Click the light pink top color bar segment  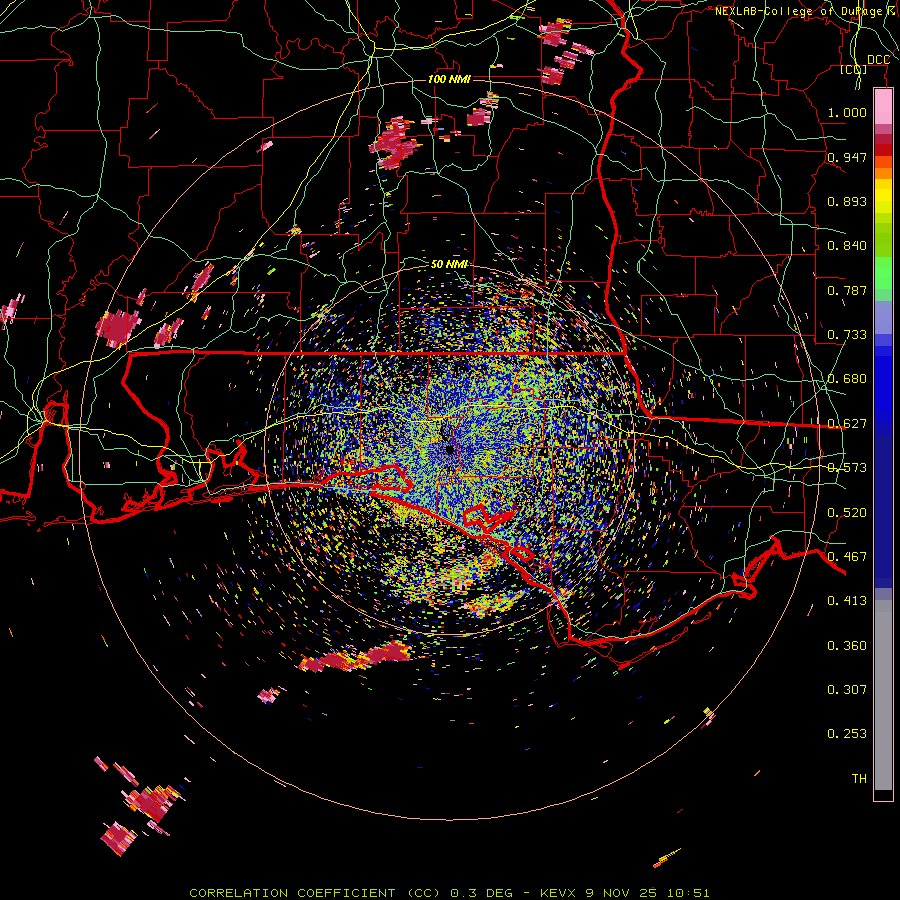[x=883, y=106]
